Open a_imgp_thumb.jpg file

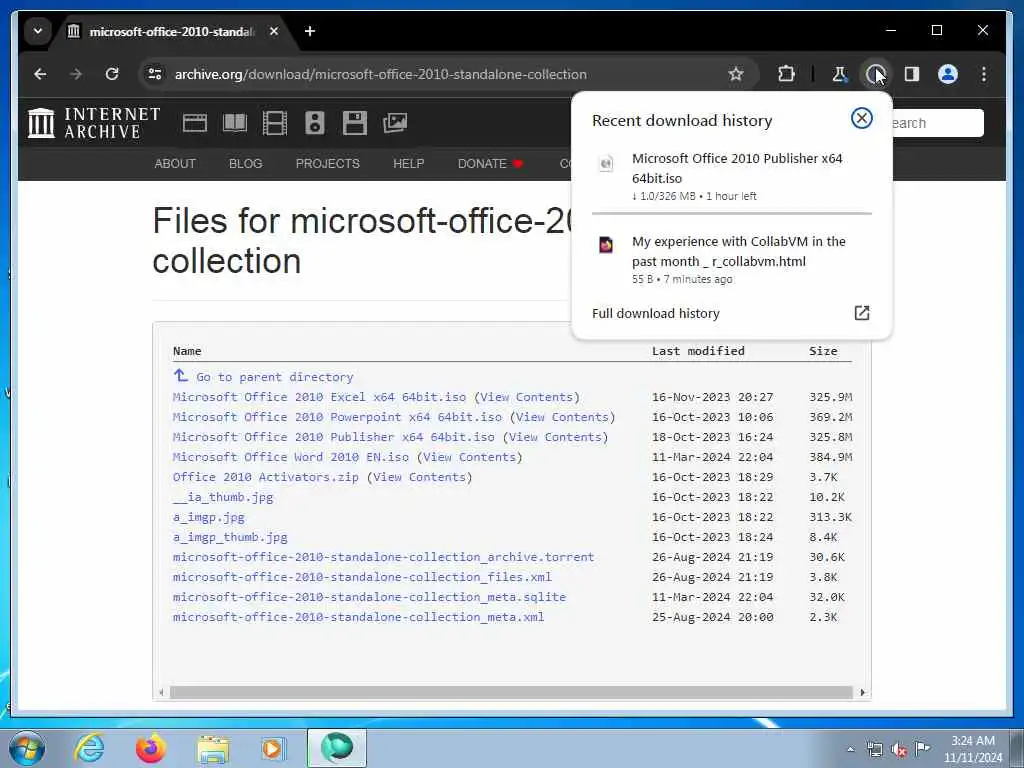pos(230,537)
